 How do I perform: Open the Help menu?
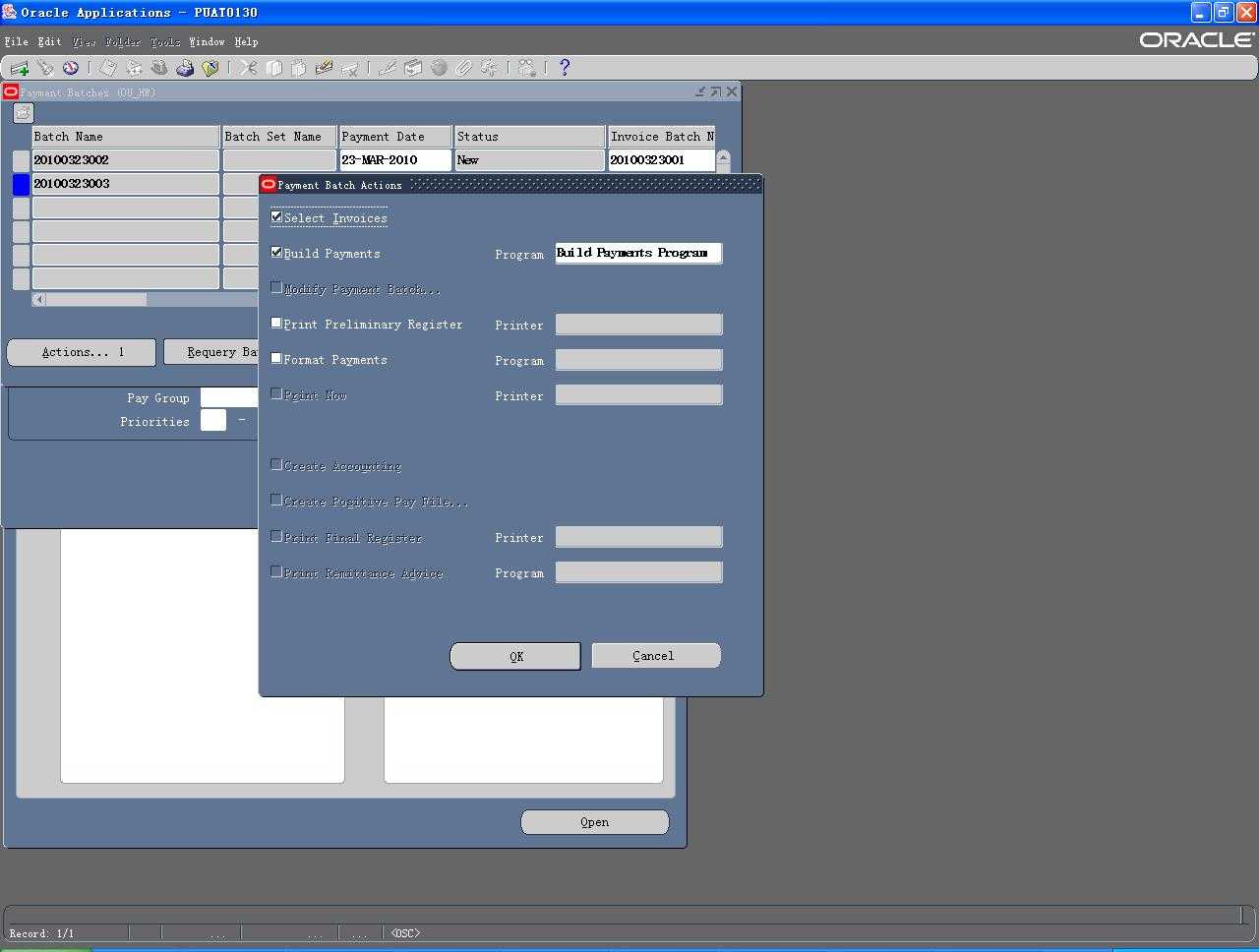click(246, 41)
